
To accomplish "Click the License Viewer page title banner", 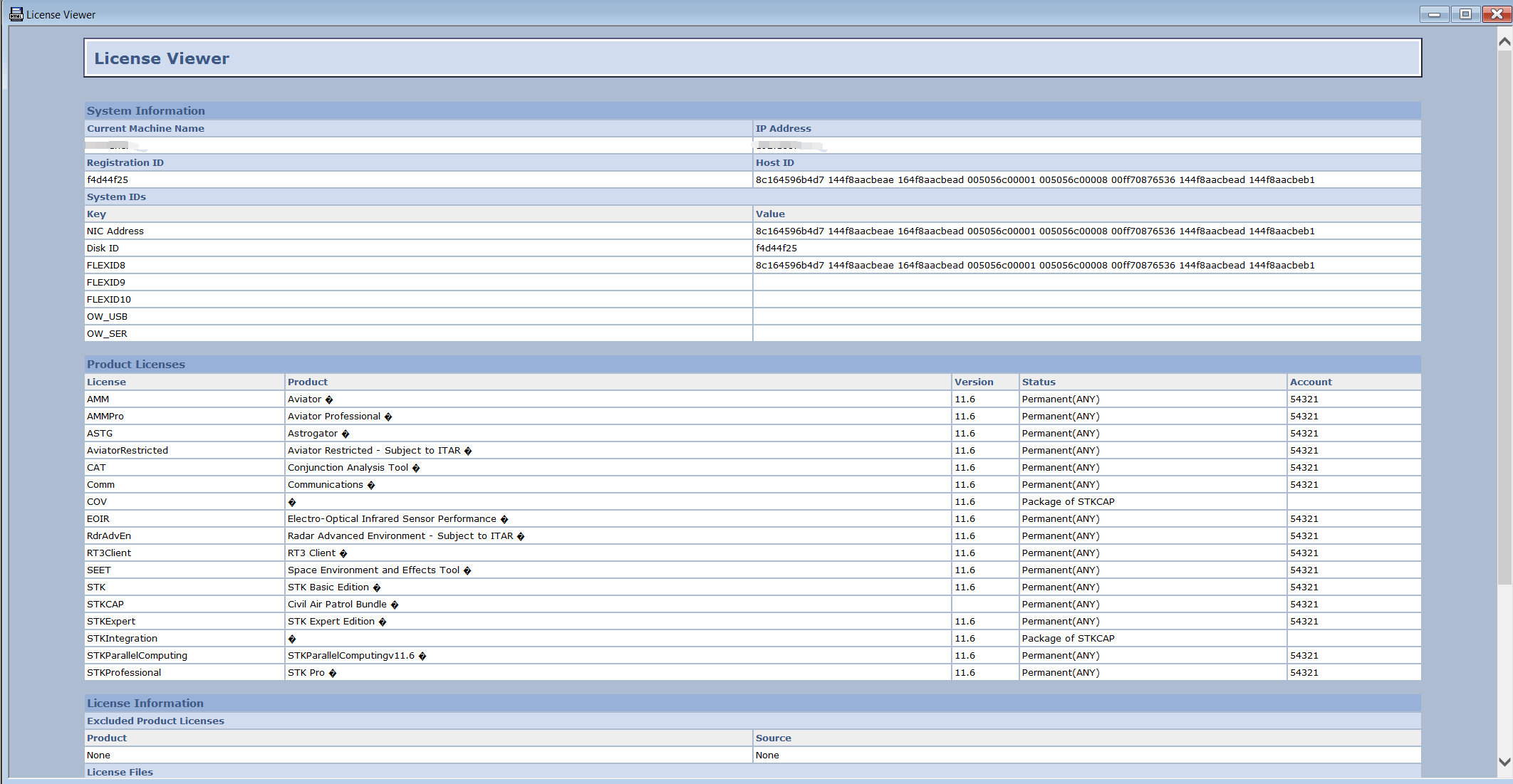I will 752,58.
